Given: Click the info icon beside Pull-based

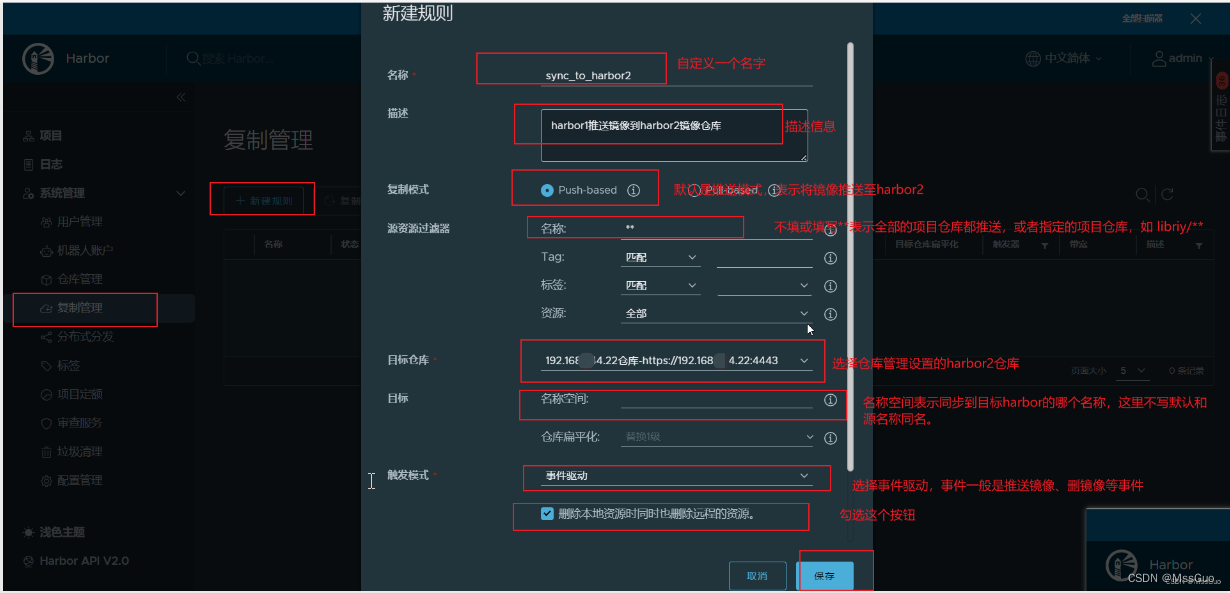Looking at the screenshot, I should point(774,190).
